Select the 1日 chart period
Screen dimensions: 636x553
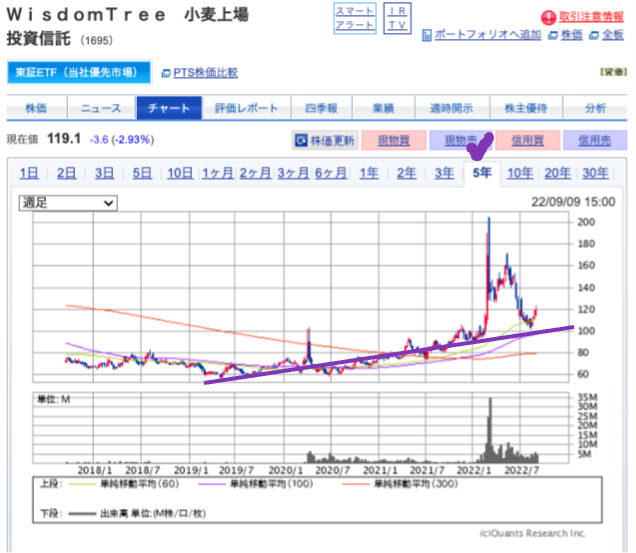click(x=29, y=174)
